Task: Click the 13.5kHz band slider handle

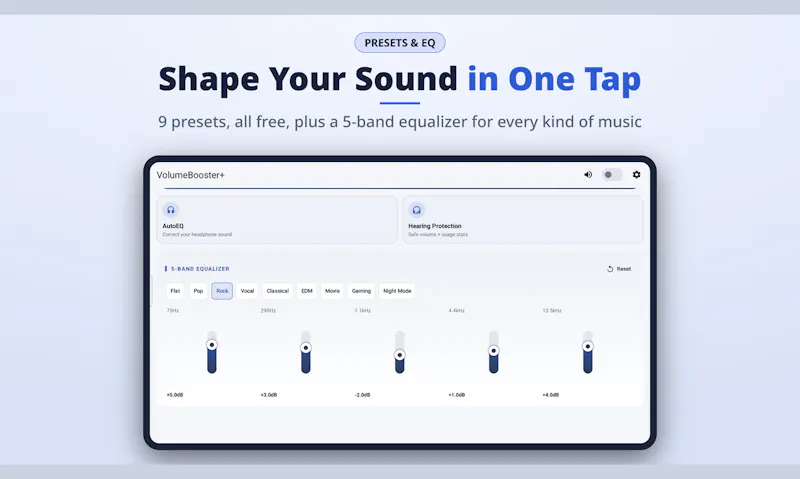Action: coord(588,346)
